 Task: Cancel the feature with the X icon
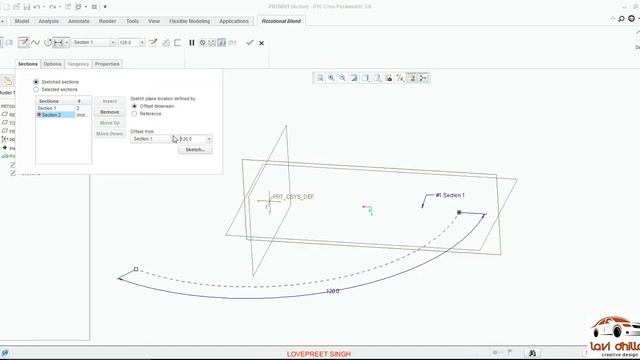(262, 43)
